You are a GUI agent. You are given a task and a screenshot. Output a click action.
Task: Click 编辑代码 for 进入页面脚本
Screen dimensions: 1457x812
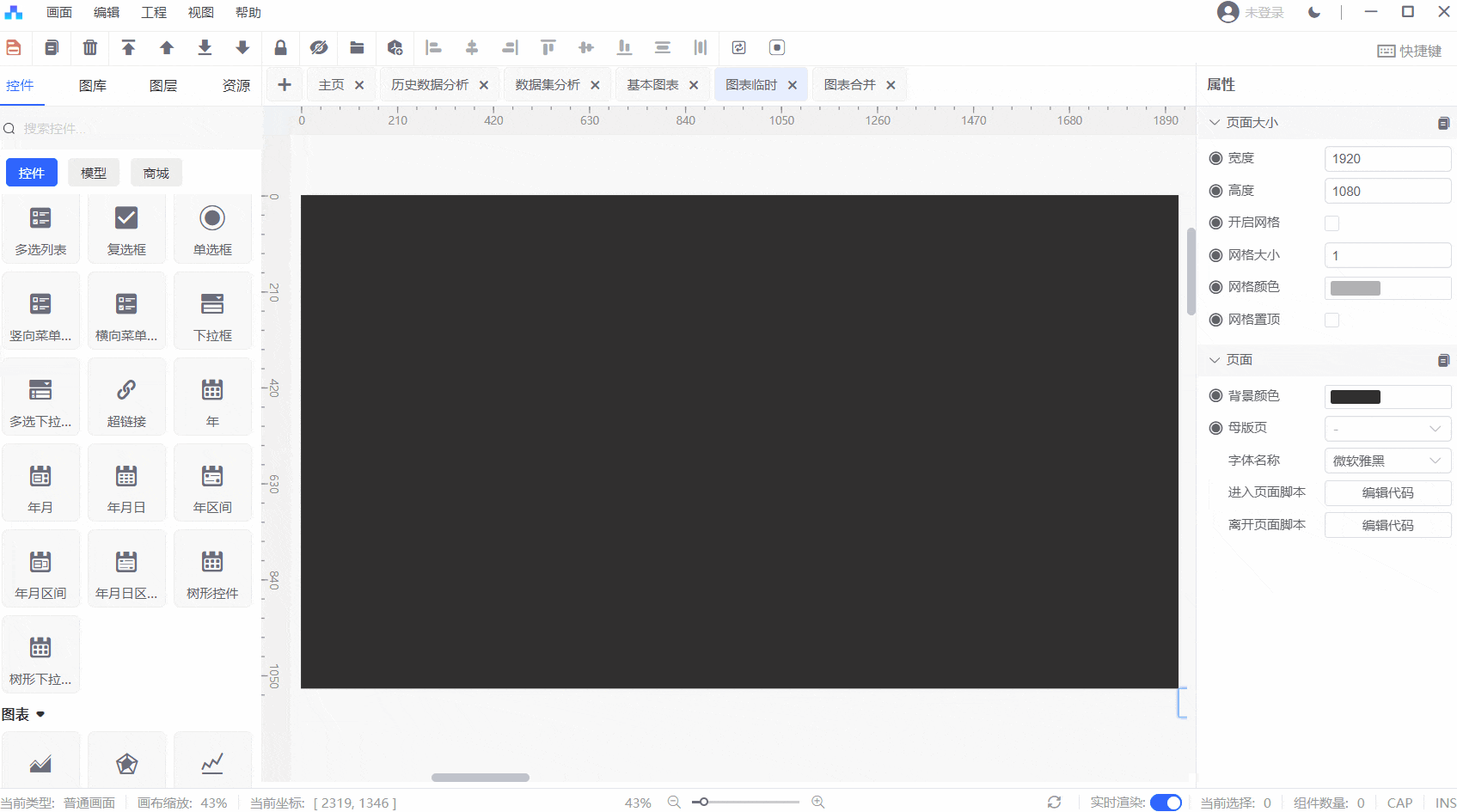click(1387, 493)
